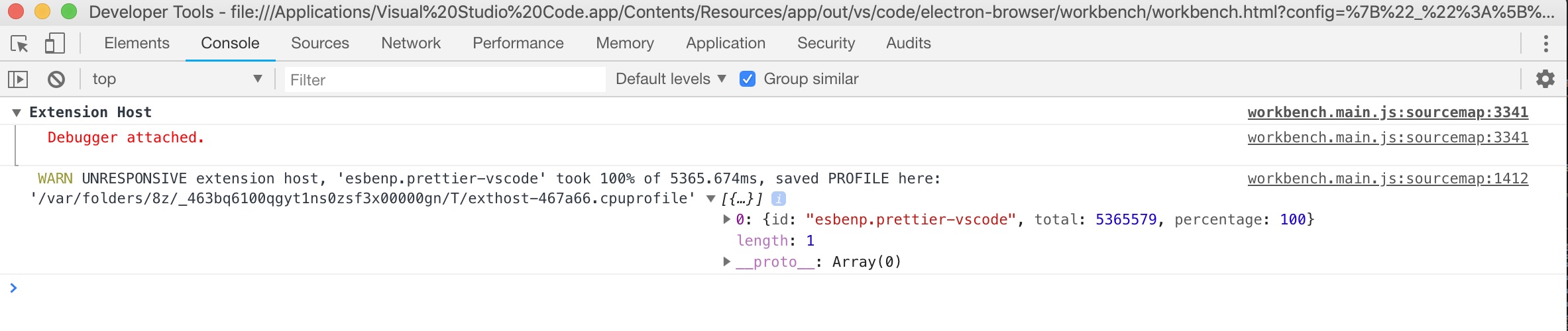1568x331 pixels.
Task: Focus the console Filter input field
Action: pyautogui.click(x=444, y=80)
